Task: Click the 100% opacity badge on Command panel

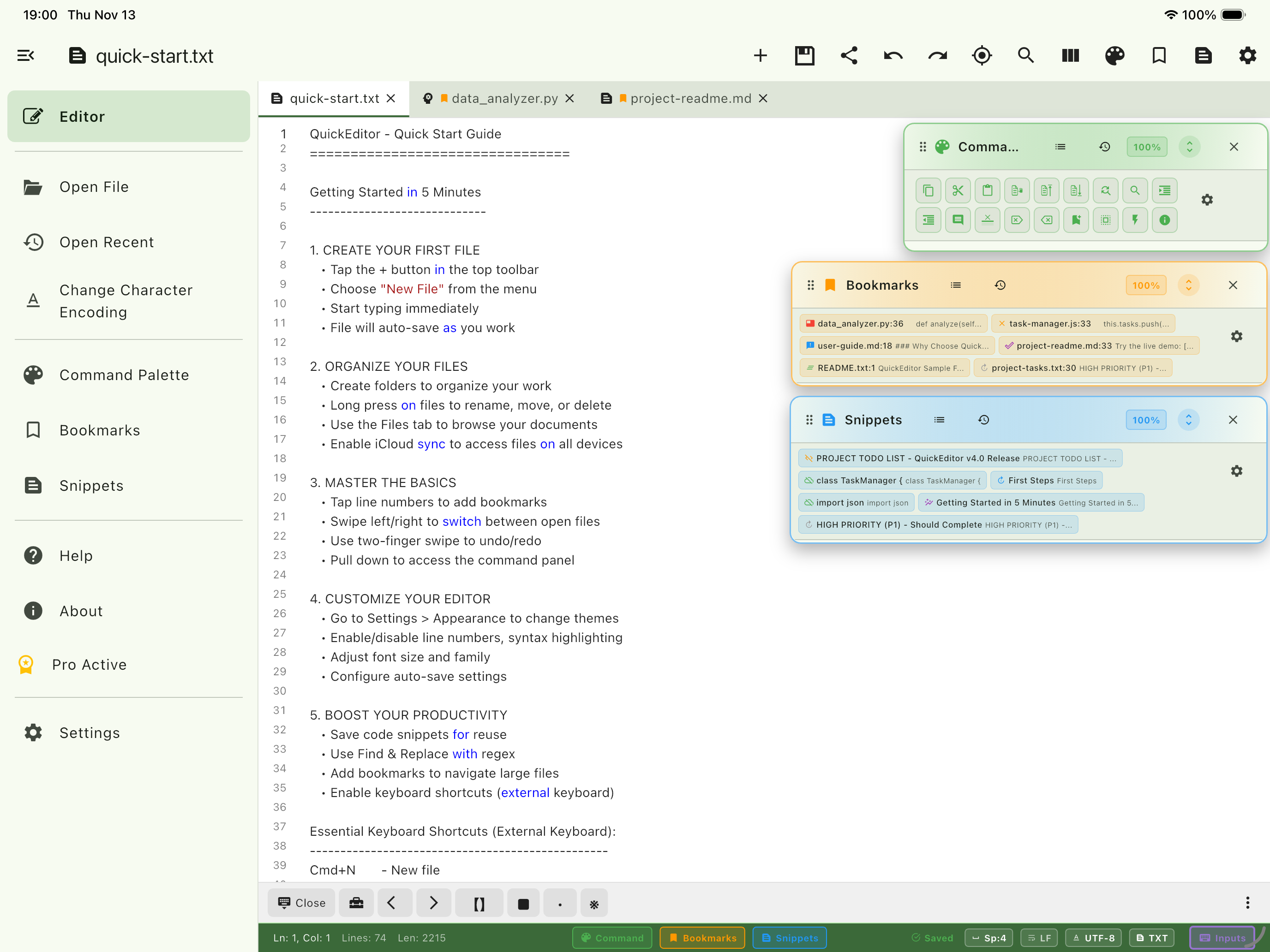Action: coord(1147,147)
